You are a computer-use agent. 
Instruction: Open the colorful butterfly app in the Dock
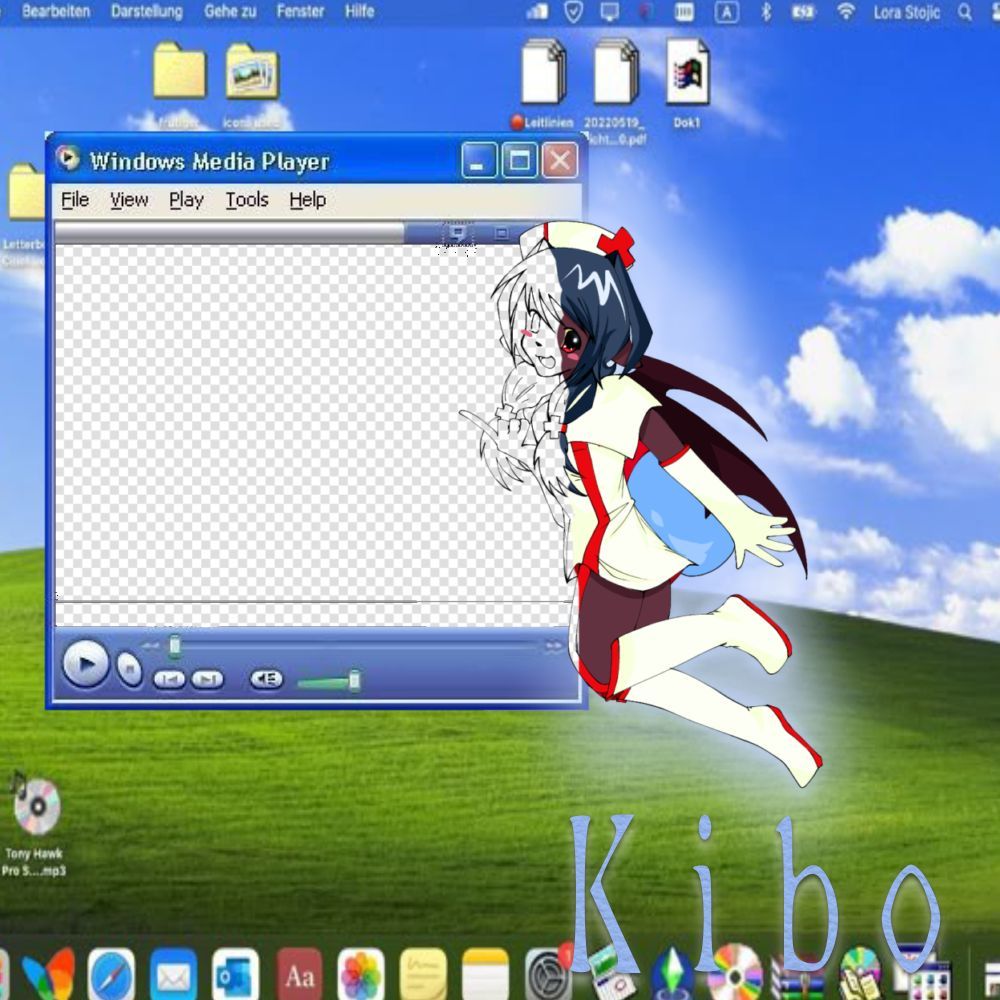pyautogui.click(x=48, y=974)
